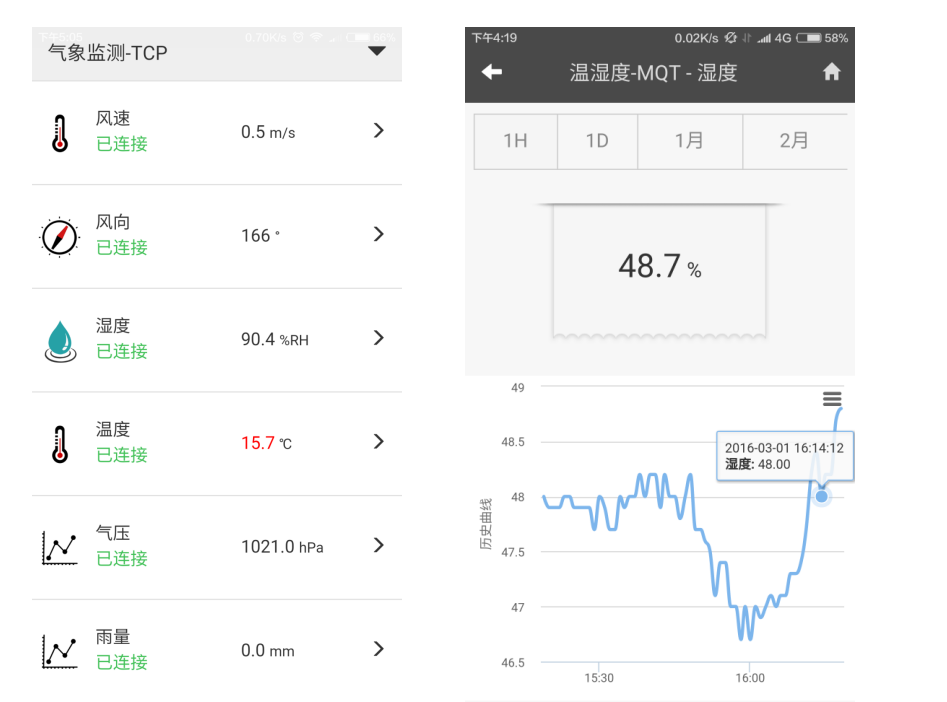Choose the 2月 time range tab

794,141
